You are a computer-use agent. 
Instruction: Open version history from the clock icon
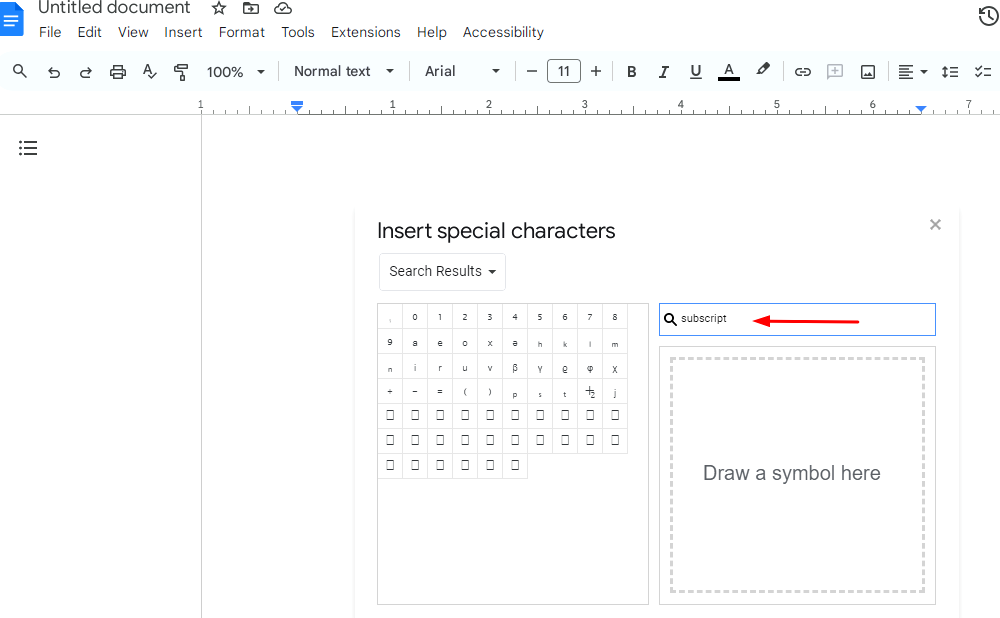(987, 16)
